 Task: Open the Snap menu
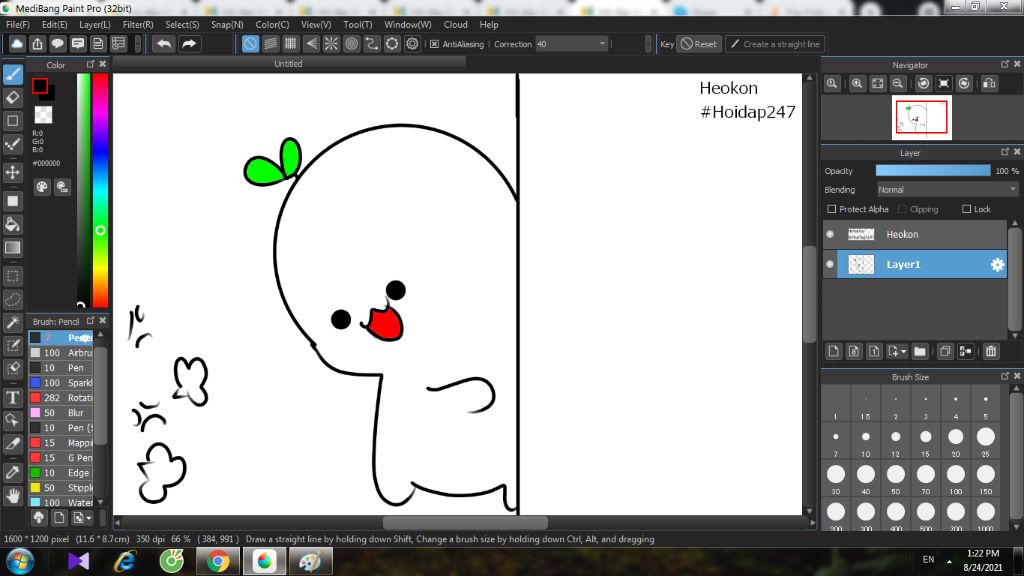[x=227, y=24]
